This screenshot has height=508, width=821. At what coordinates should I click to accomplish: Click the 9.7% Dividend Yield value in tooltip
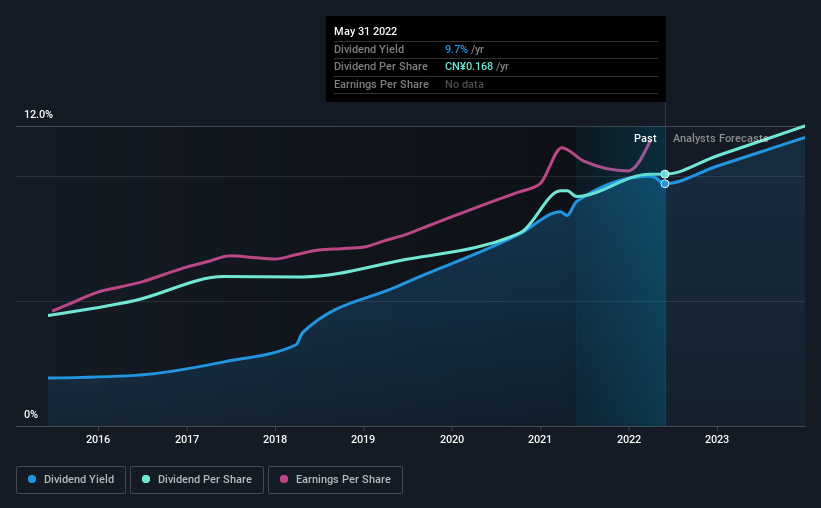(456, 49)
